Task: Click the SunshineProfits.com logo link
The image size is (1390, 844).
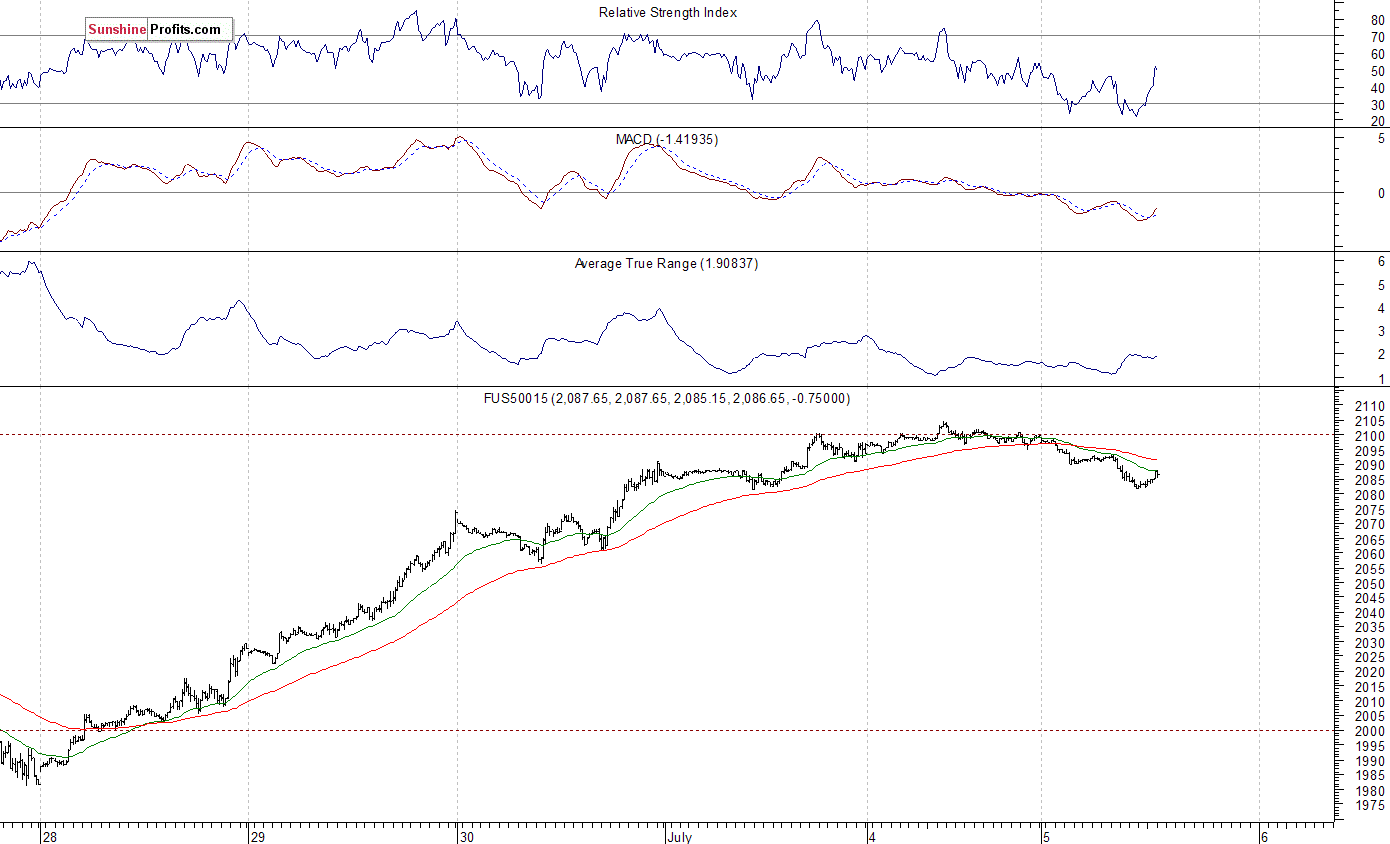Action: pos(158,30)
